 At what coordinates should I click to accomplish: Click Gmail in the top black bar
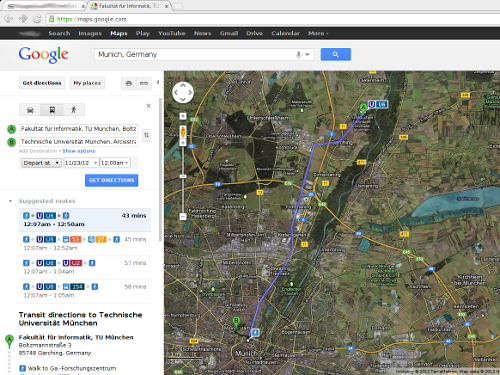[x=229, y=33]
